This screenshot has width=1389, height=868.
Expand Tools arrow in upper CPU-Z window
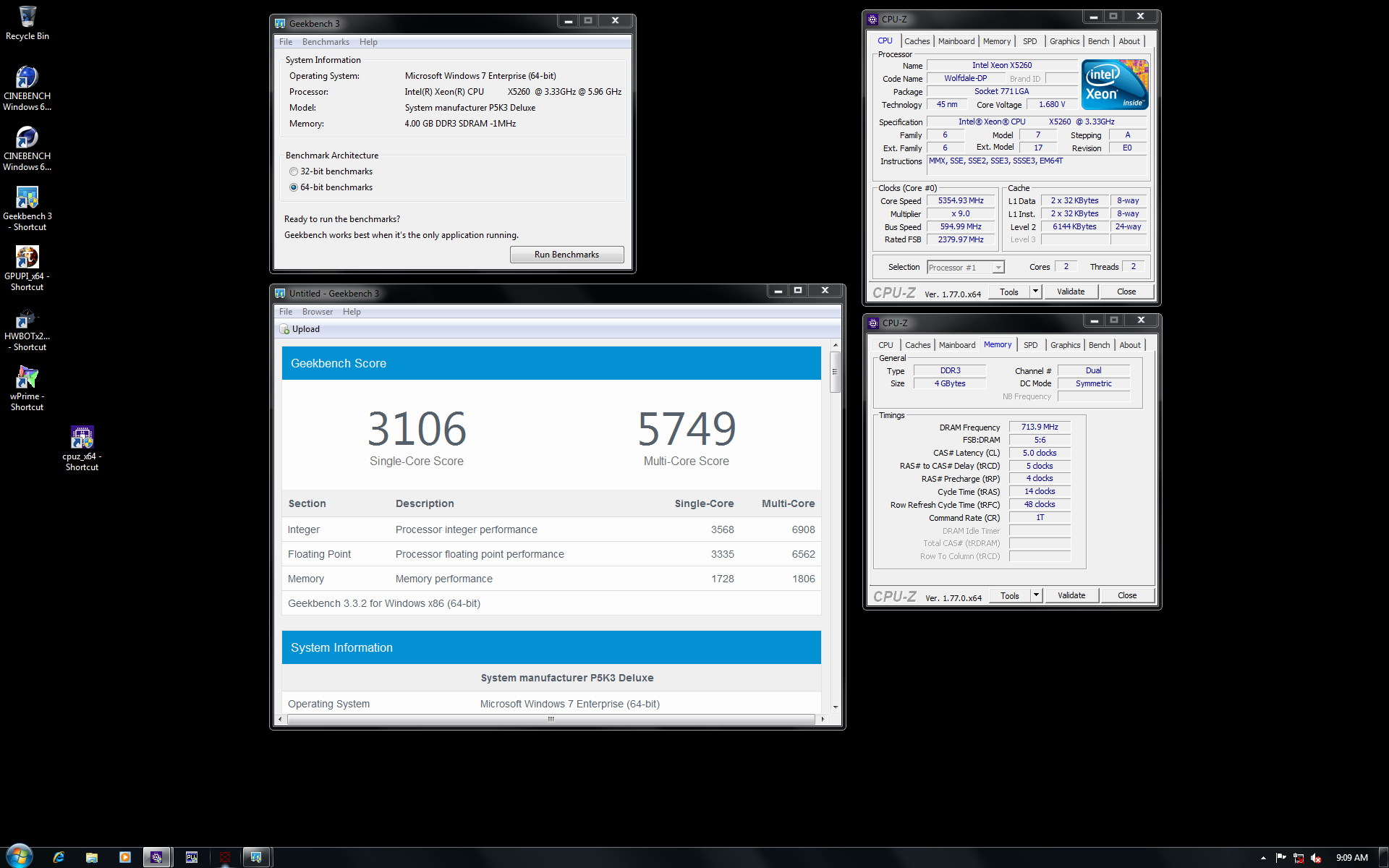pyautogui.click(x=1035, y=292)
